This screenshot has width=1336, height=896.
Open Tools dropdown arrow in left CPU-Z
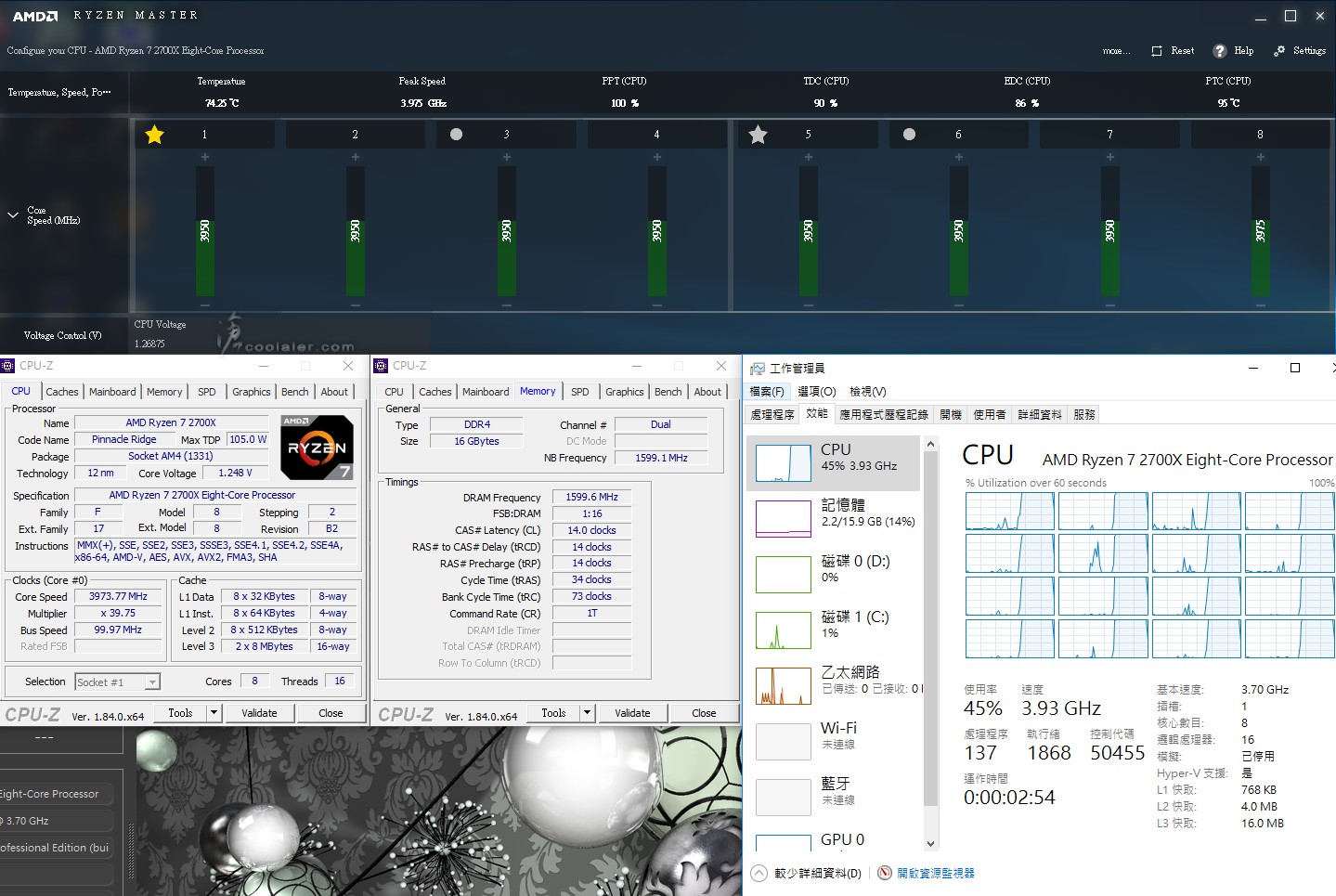(x=214, y=713)
